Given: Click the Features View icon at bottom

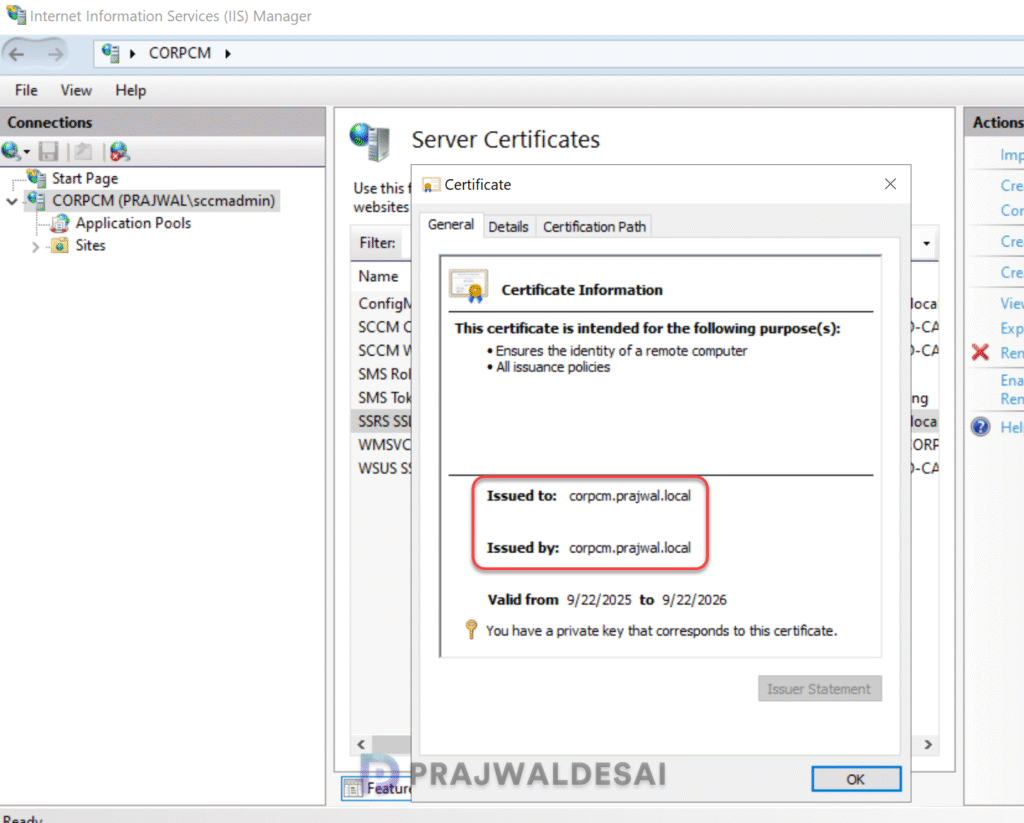Looking at the screenshot, I should pyautogui.click(x=353, y=788).
